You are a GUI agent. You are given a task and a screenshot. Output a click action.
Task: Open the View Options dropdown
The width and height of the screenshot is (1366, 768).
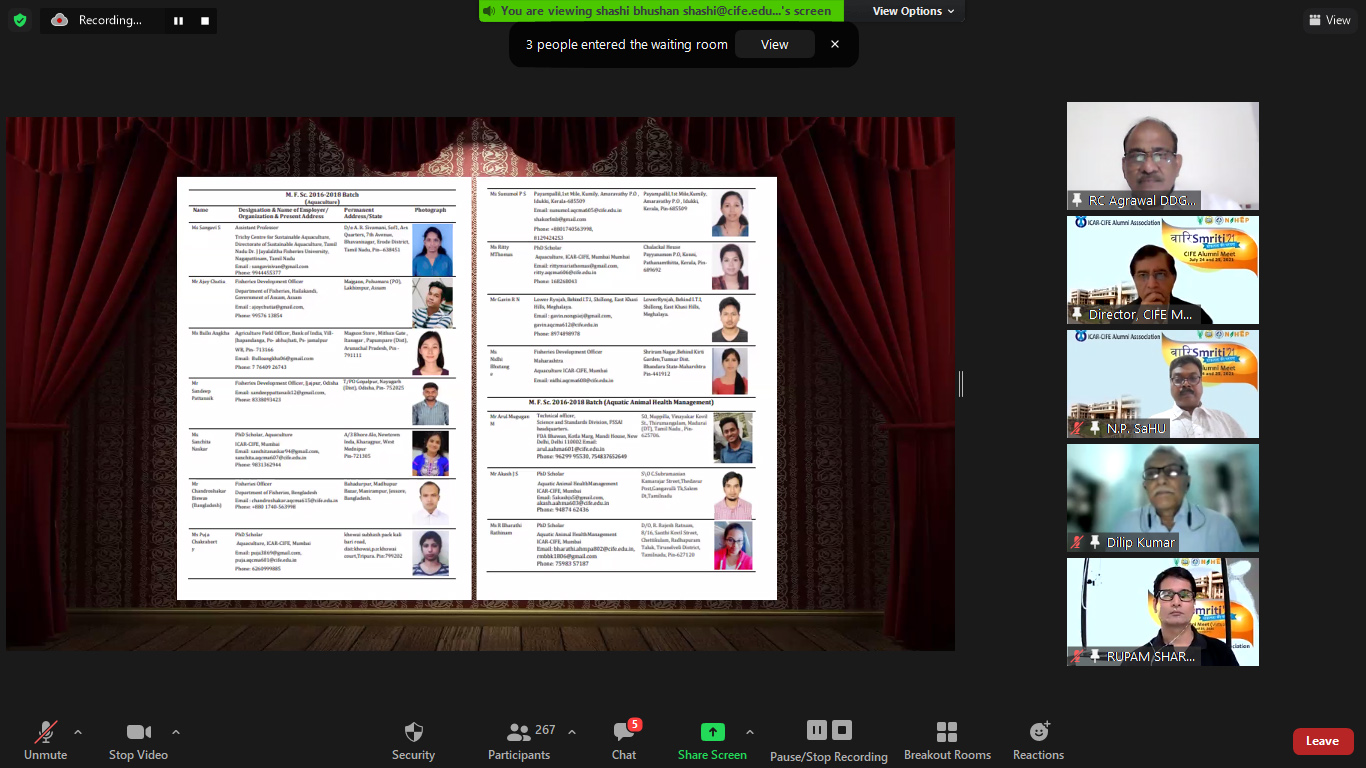point(913,11)
